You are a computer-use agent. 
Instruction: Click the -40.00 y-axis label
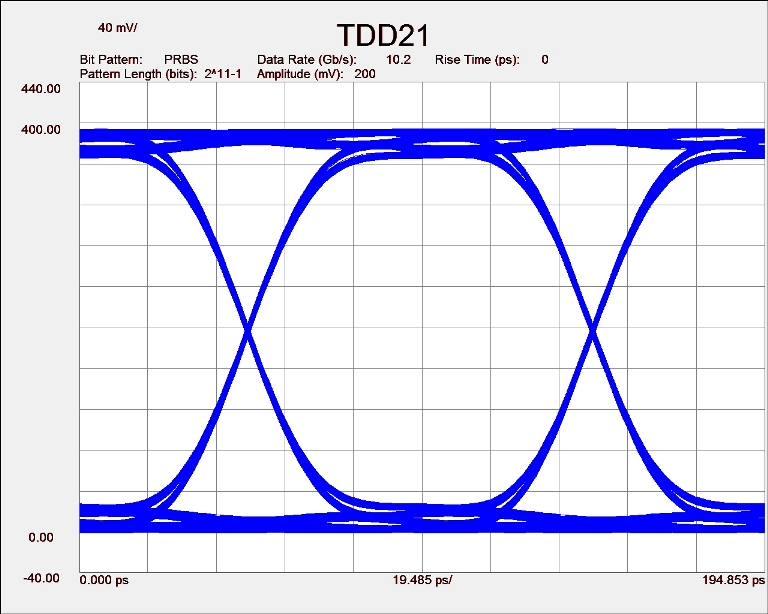coord(41,578)
